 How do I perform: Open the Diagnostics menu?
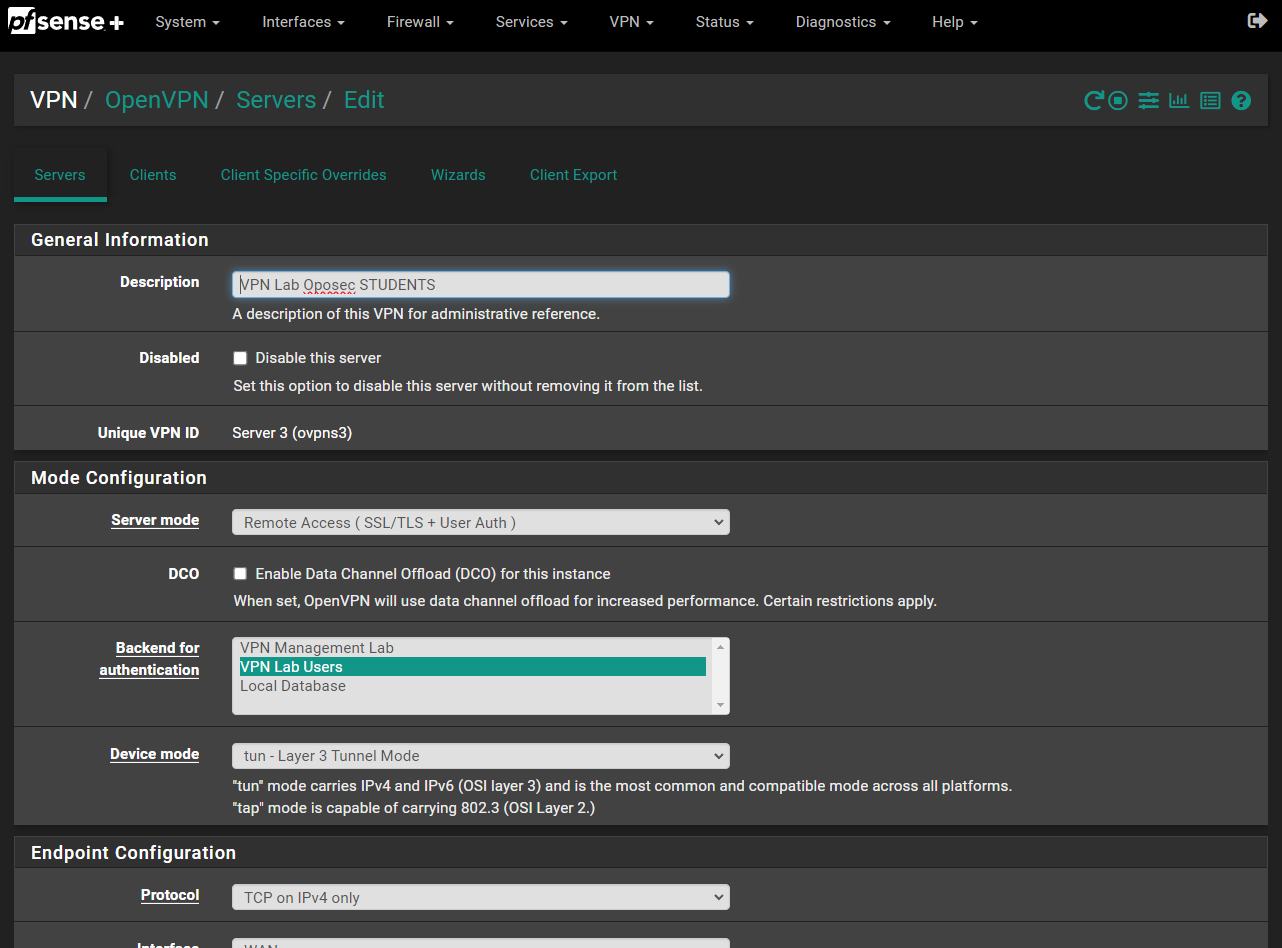(842, 22)
